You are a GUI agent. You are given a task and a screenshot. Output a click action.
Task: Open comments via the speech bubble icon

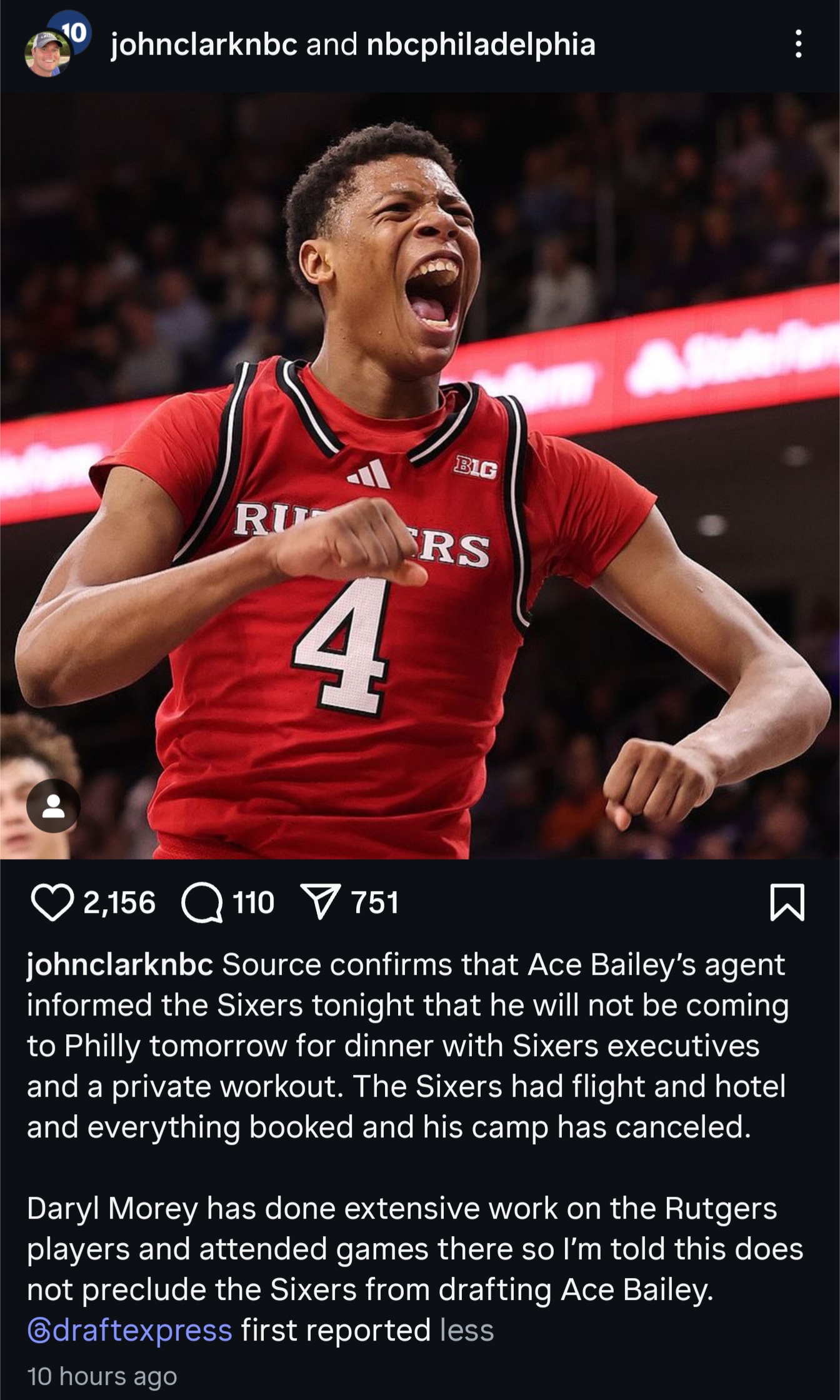click(201, 904)
